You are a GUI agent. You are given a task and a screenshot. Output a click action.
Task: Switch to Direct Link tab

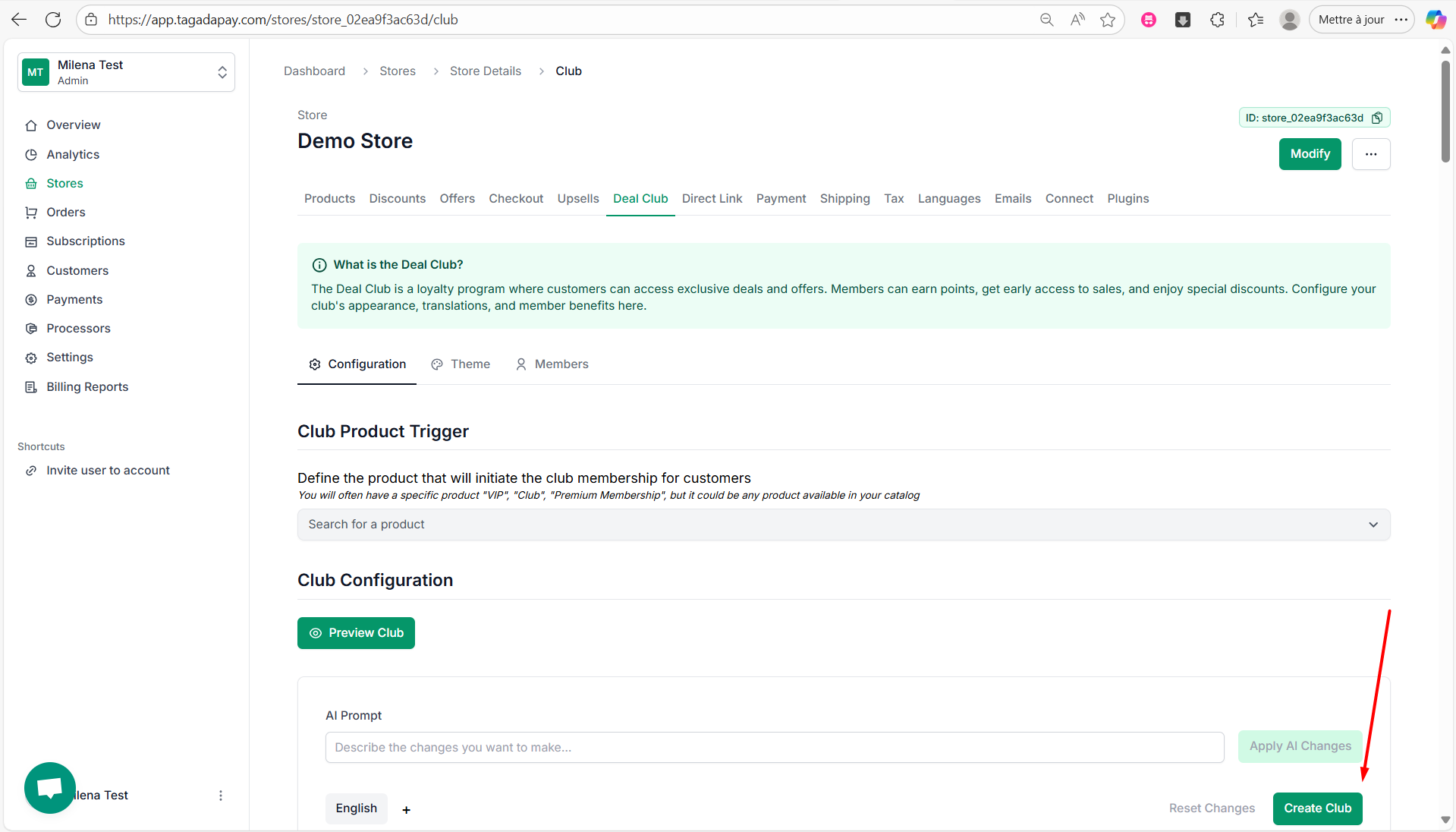click(x=712, y=199)
